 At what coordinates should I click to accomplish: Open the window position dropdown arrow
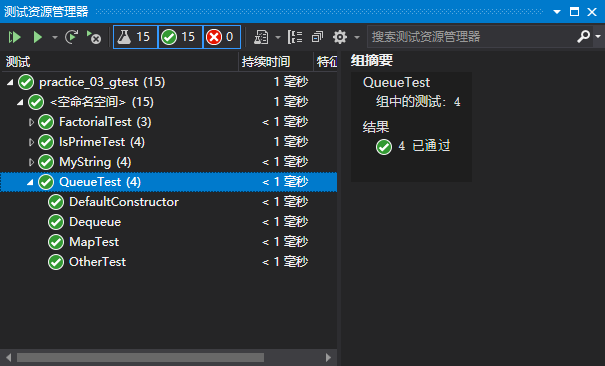click(557, 12)
